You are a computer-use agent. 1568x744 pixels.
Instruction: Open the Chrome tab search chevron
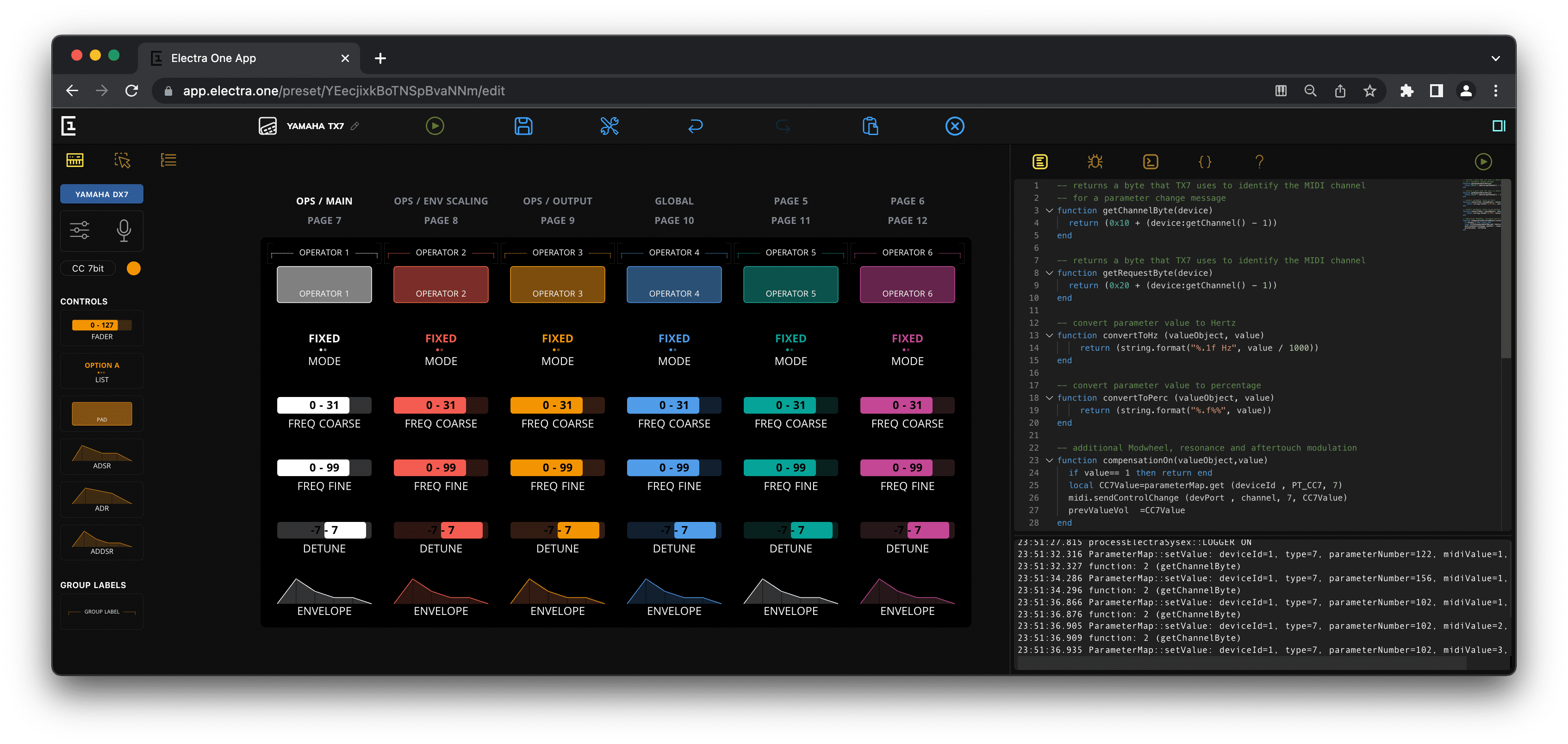[x=1495, y=58]
